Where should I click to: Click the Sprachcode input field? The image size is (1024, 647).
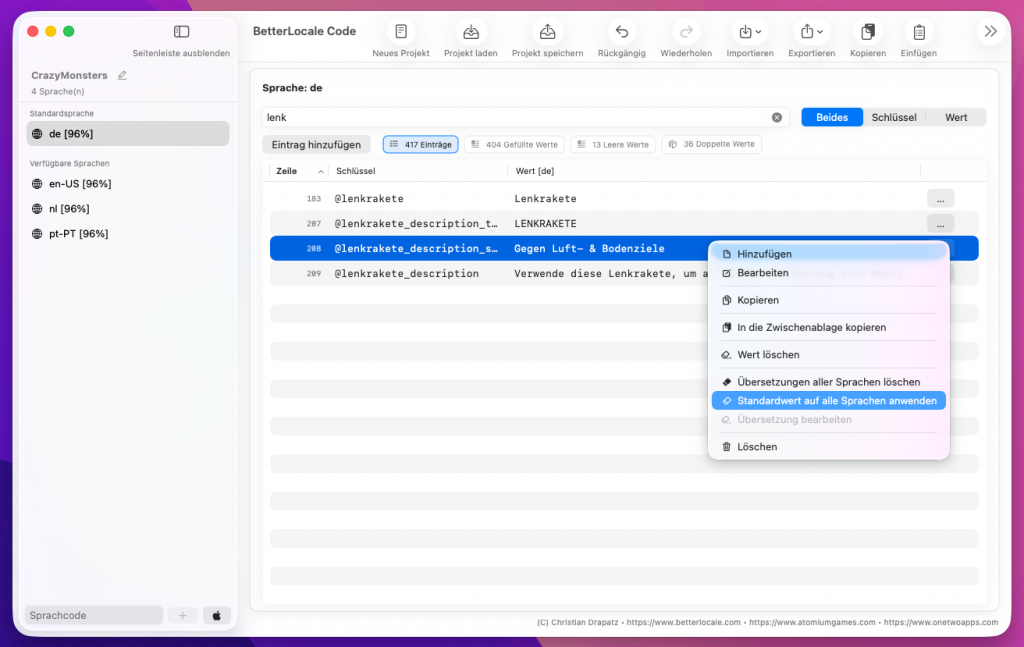coord(93,616)
